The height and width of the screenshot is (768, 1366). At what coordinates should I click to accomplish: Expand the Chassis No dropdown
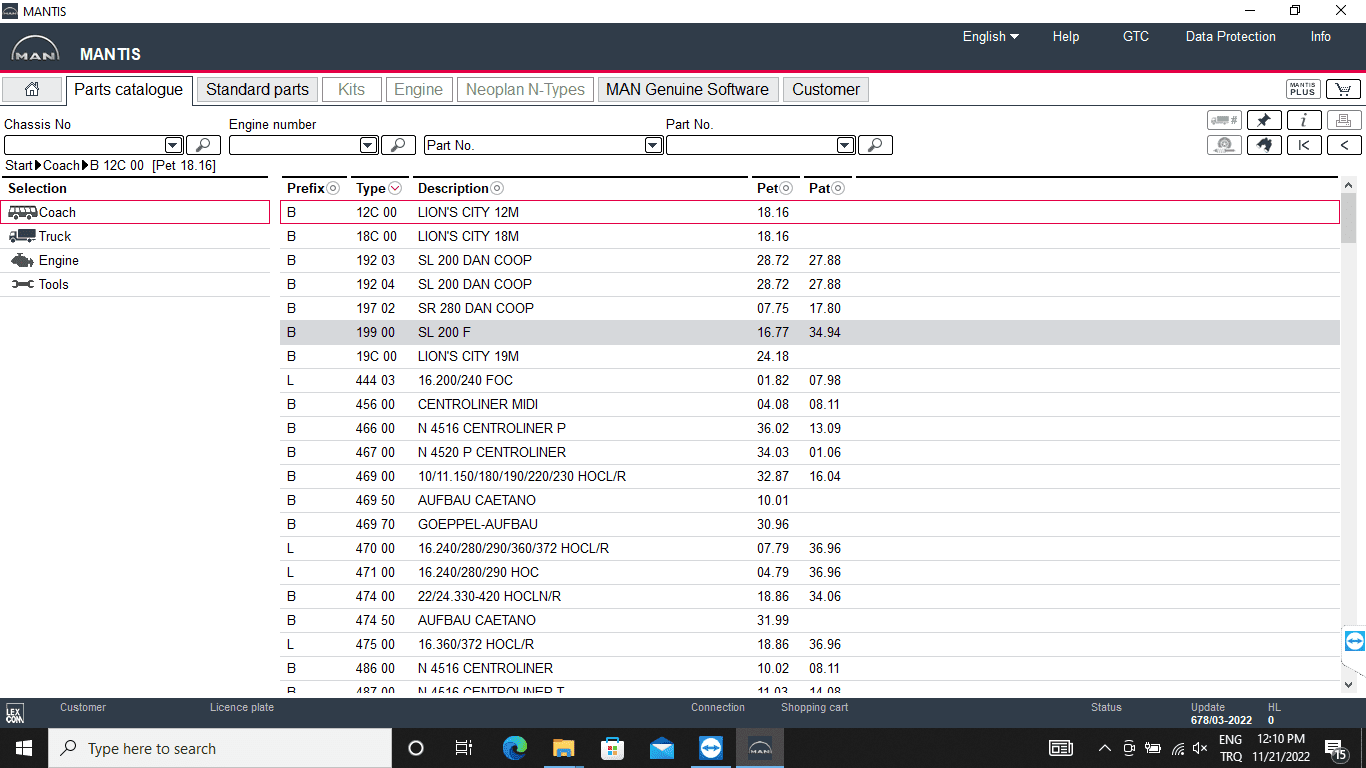pos(173,145)
